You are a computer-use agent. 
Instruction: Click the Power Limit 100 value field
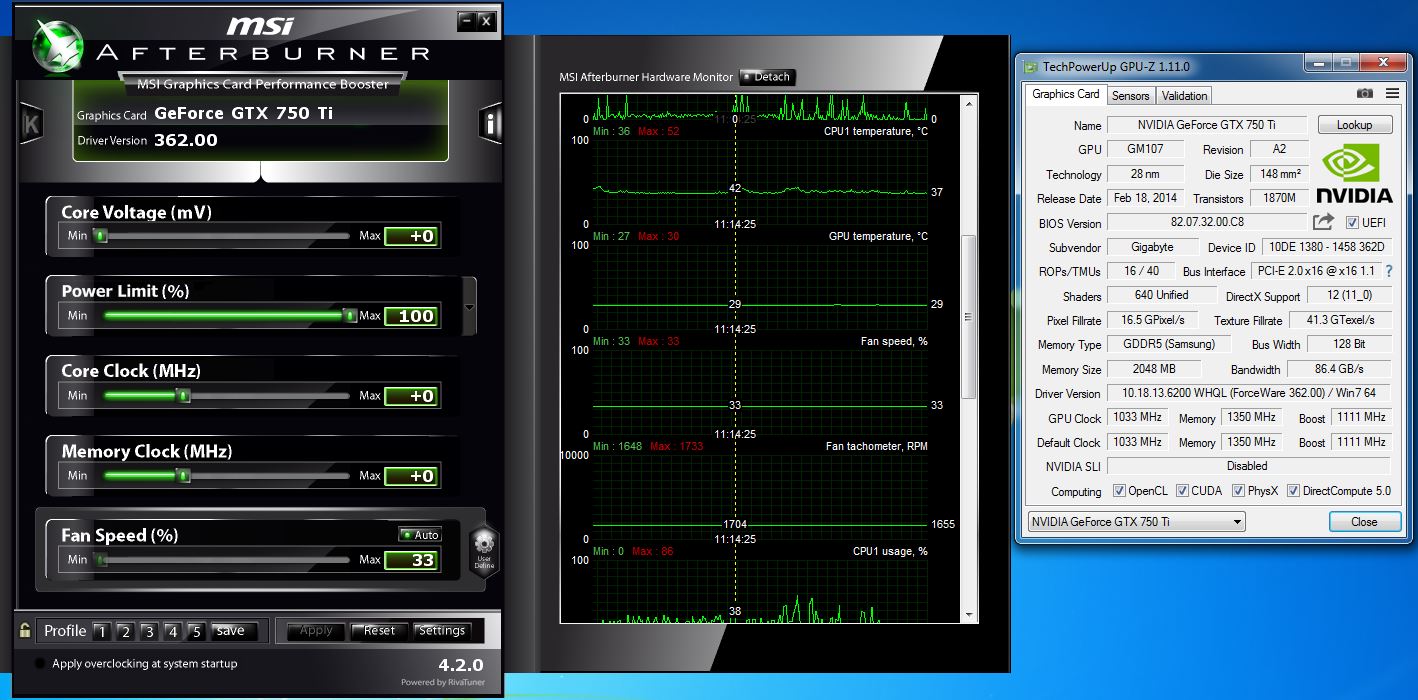click(x=412, y=317)
